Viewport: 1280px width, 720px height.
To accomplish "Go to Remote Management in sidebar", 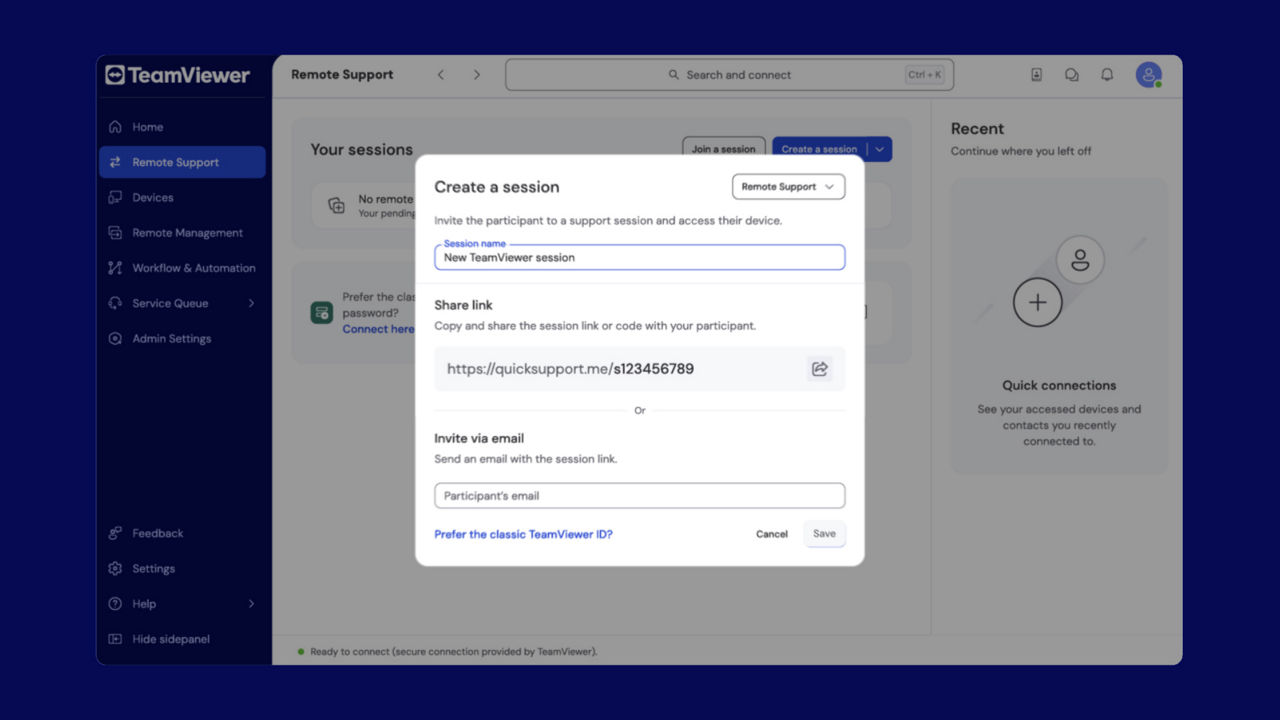I will click(x=182, y=233).
